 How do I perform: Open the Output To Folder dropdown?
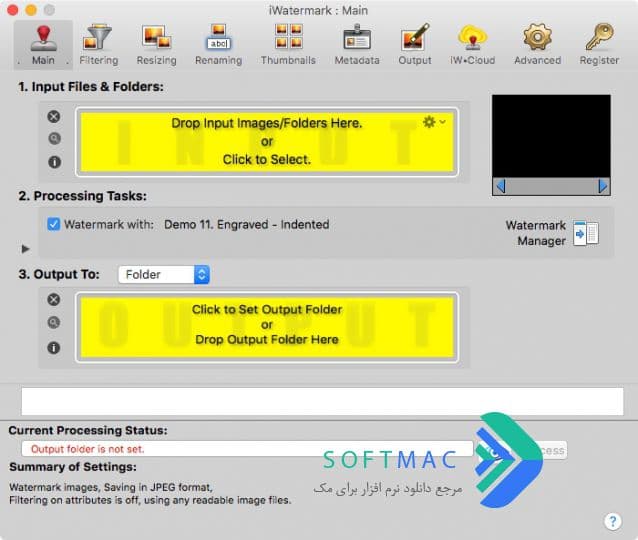tap(164, 275)
